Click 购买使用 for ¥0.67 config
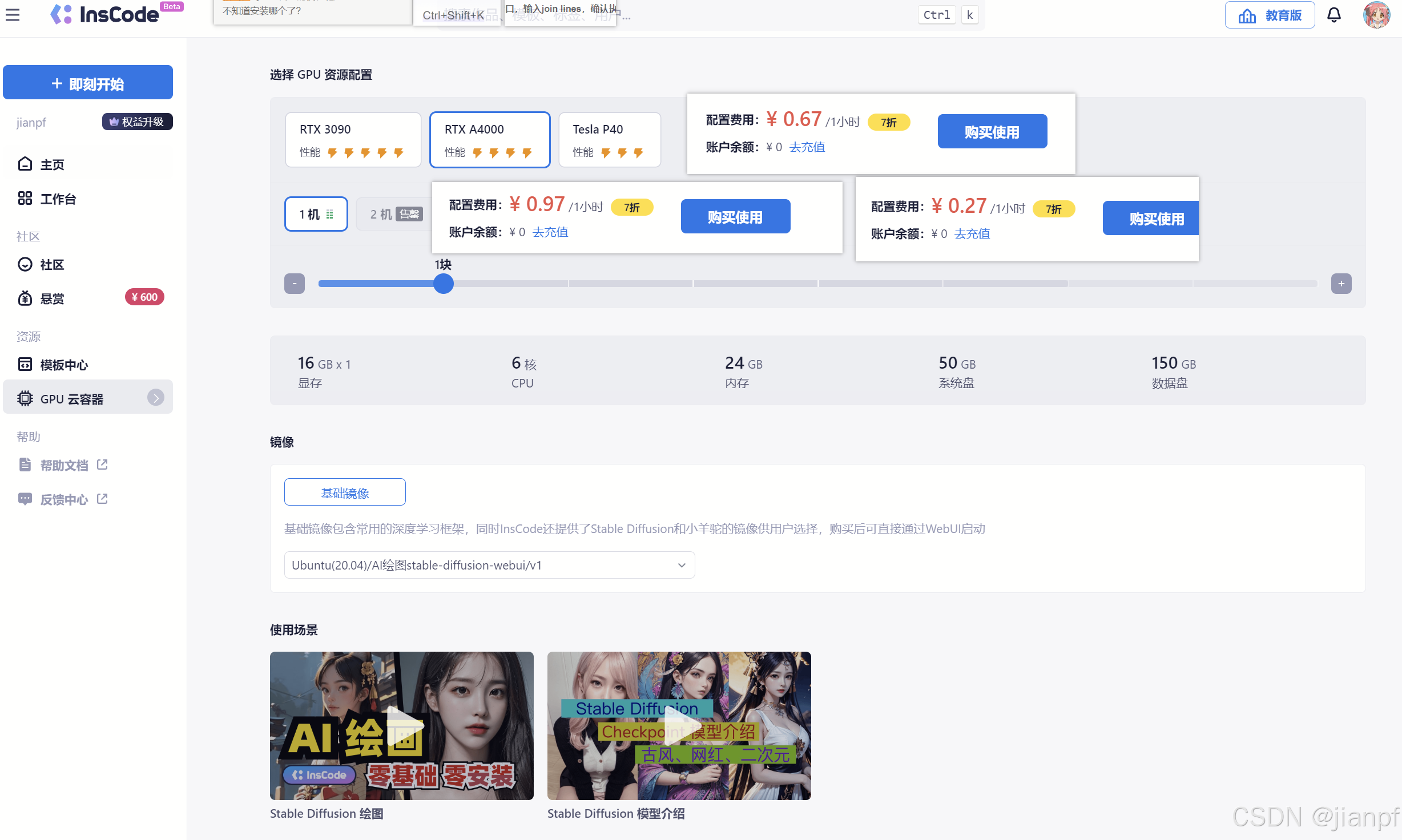 [x=992, y=132]
